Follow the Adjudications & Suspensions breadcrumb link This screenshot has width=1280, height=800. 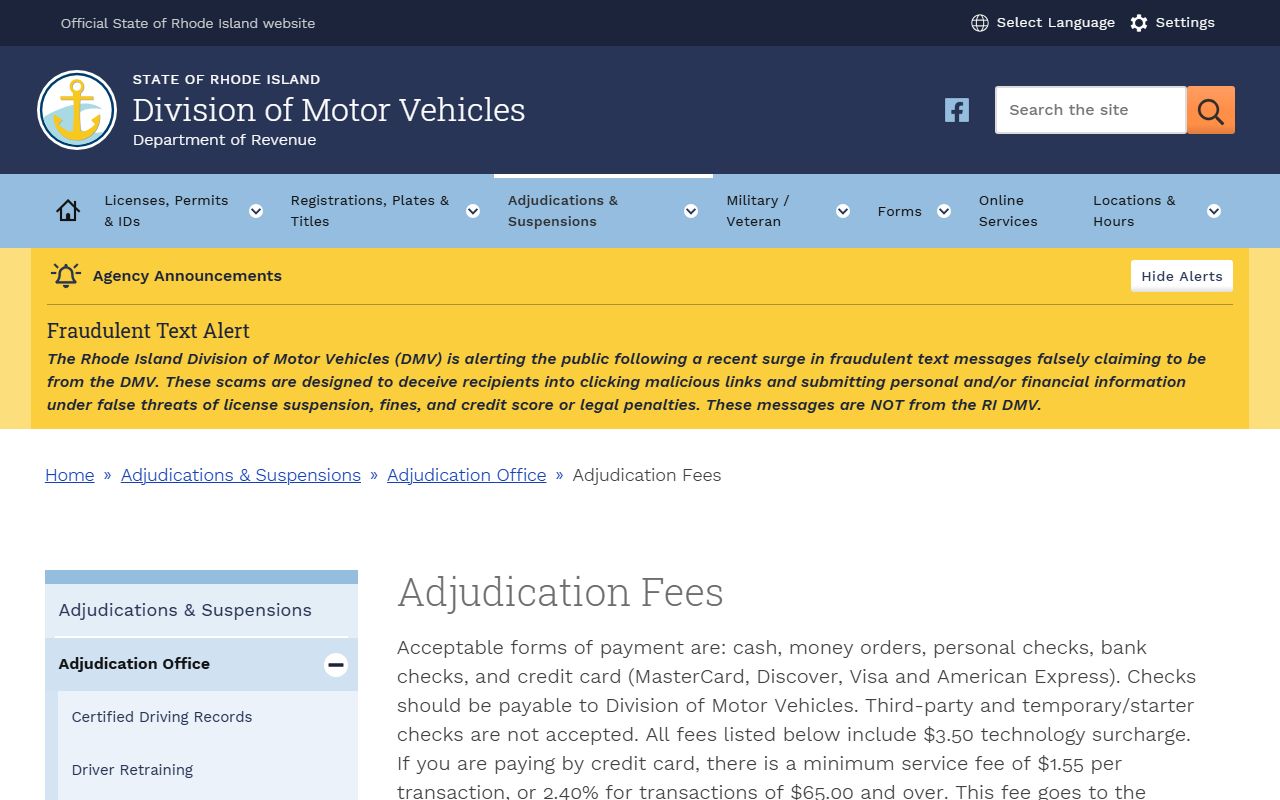click(241, 475)
